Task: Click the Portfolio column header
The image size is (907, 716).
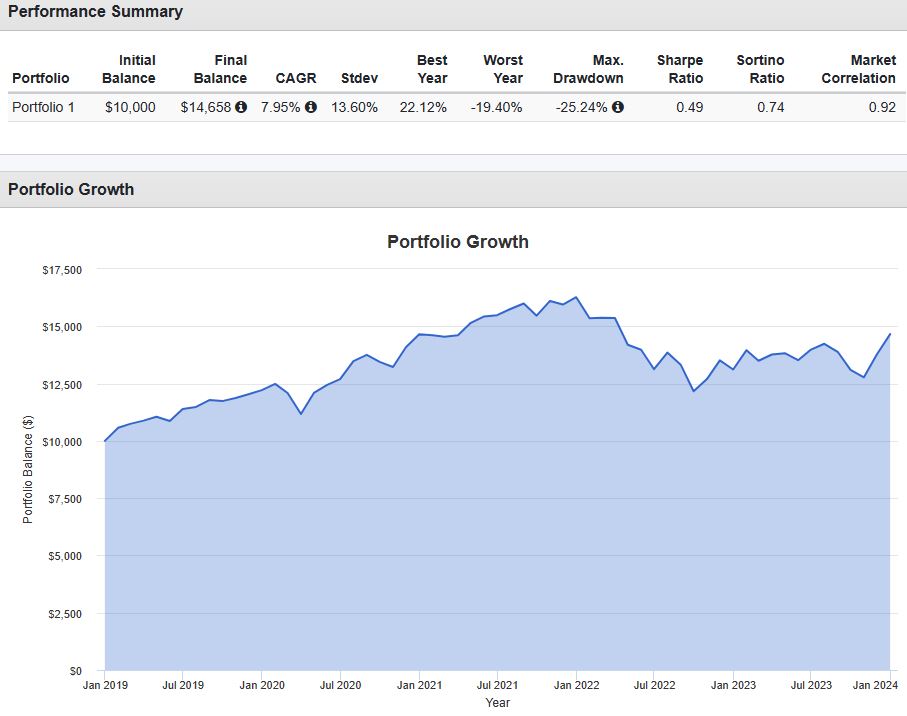Action: tap(41, 78)
